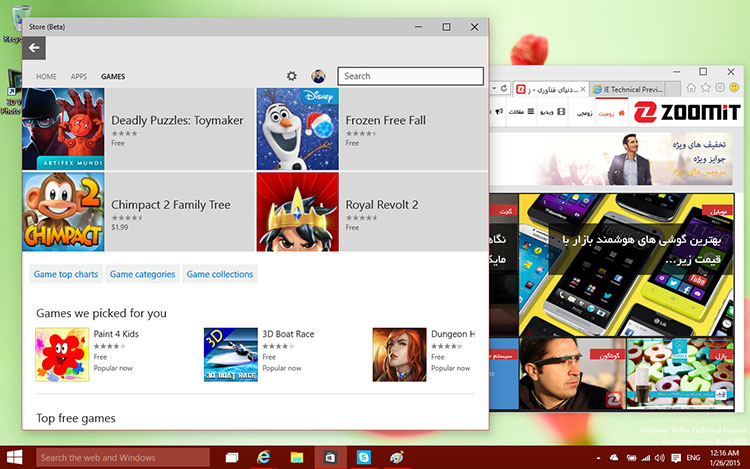Image resolution: width=750 pixels, height=469 pixels.
Task: Open Task View on the taskbar
Action: [x=232, y=457]
